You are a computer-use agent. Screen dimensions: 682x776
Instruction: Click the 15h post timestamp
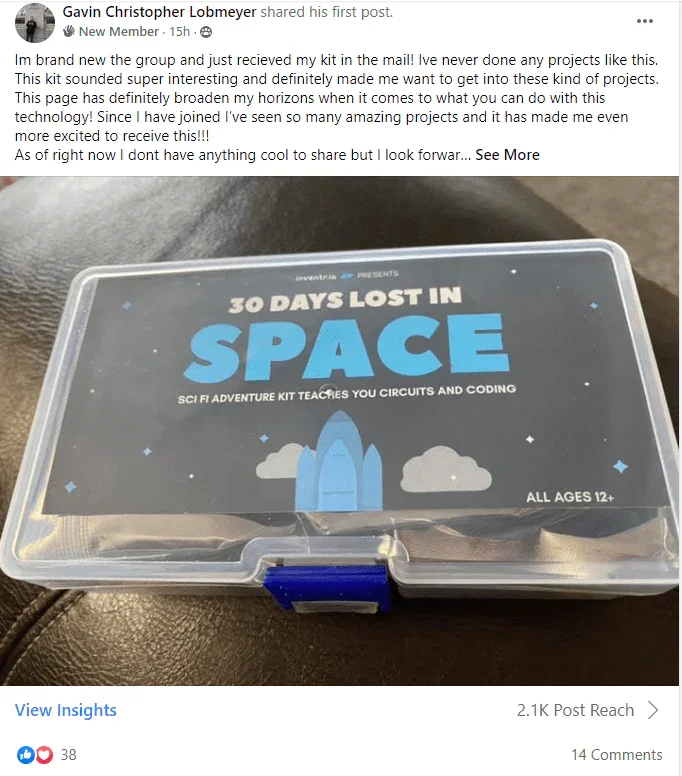click(x=179, y=32)
